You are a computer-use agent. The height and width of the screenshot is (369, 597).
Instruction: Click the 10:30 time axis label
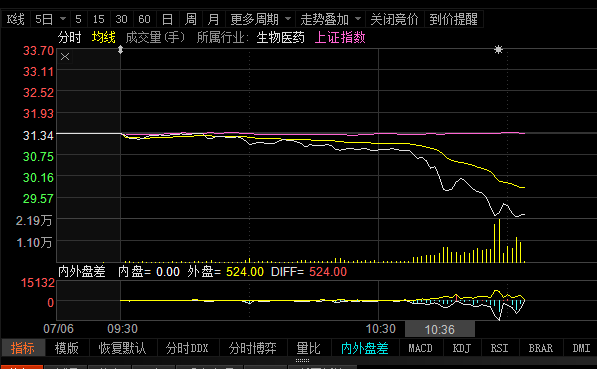pos(380,329)
